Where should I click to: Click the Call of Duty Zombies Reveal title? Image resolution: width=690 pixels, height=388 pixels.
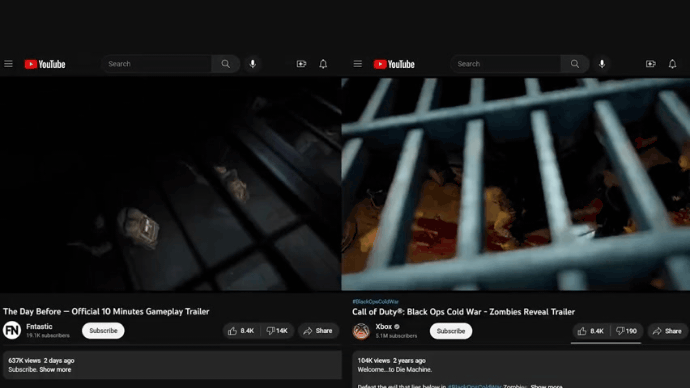pyautogui.click(x=463, y=312)
